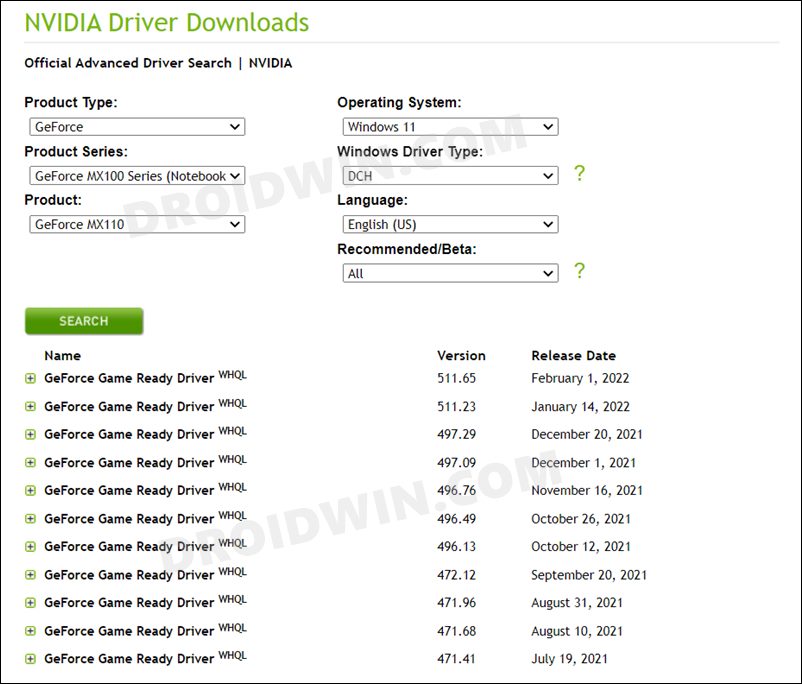Open GeForce Game Ready Driver from October 12, 2021
The width and height of the screenshot is (802, 684).
129,547
